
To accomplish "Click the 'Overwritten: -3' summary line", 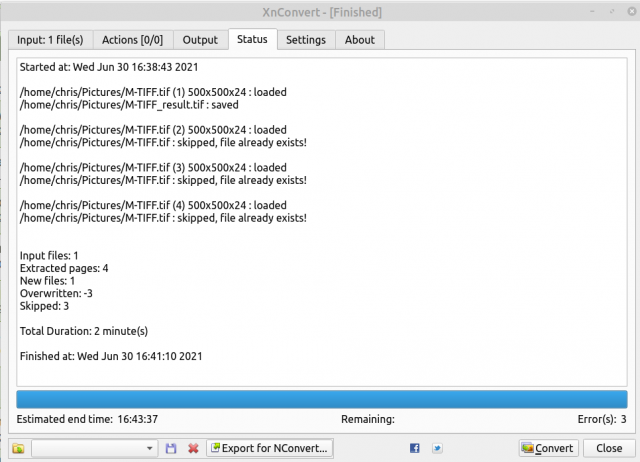I will point(56,293).
